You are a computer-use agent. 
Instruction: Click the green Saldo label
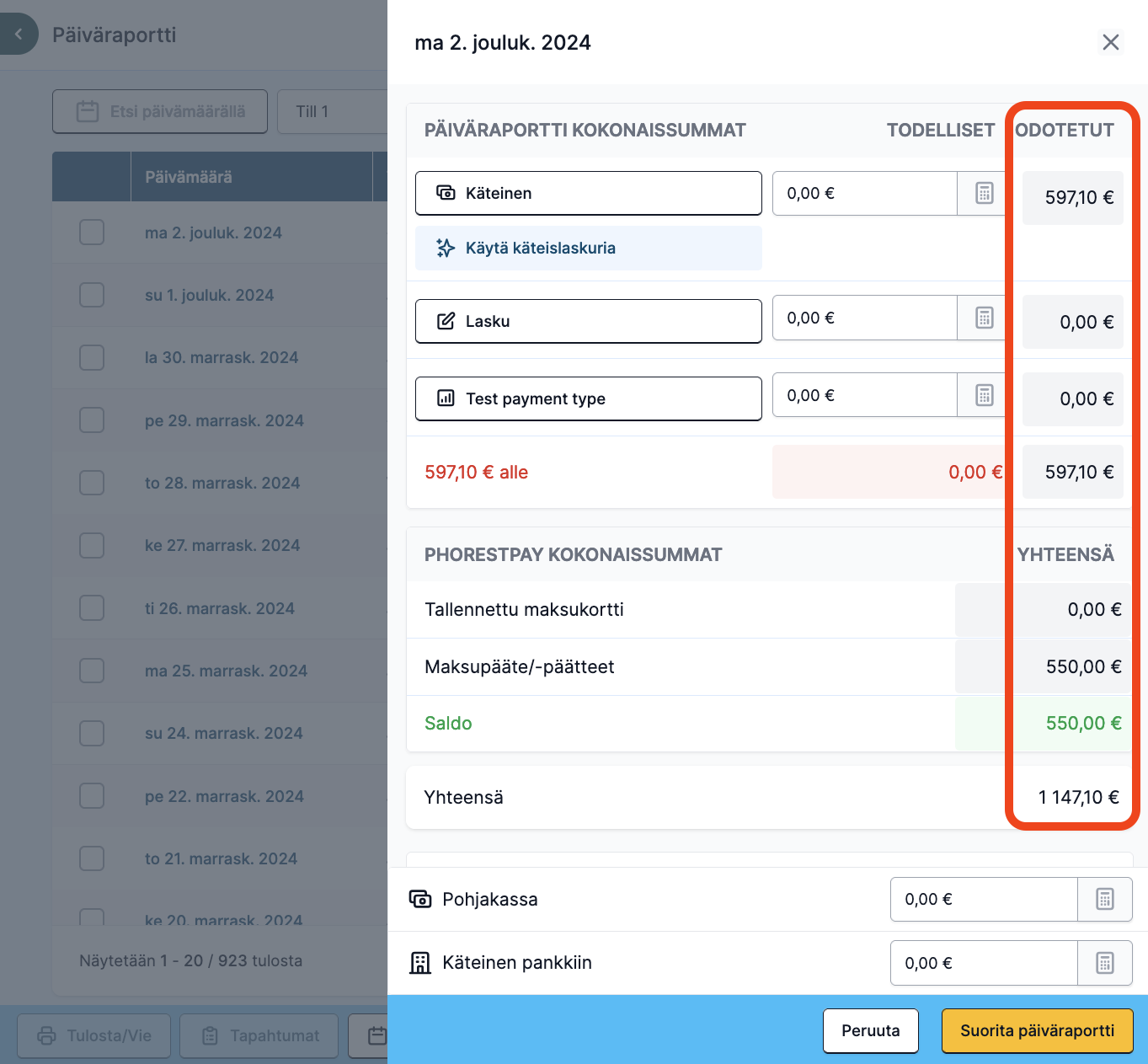(x=448, y=723)
